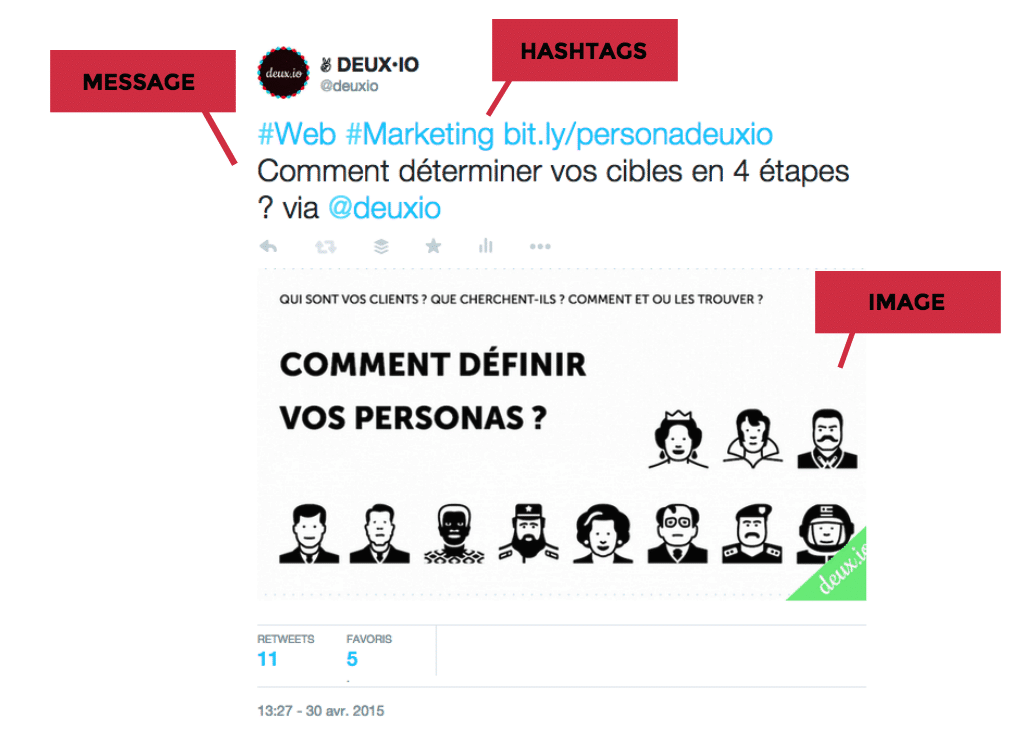Open the DEUX·IO profile name

(x=378, y=65)
